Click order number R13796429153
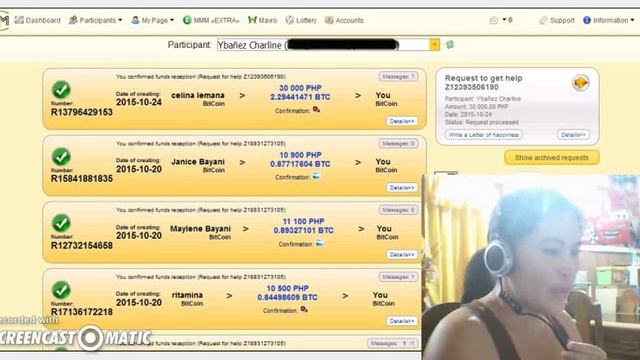 [82, 112]
